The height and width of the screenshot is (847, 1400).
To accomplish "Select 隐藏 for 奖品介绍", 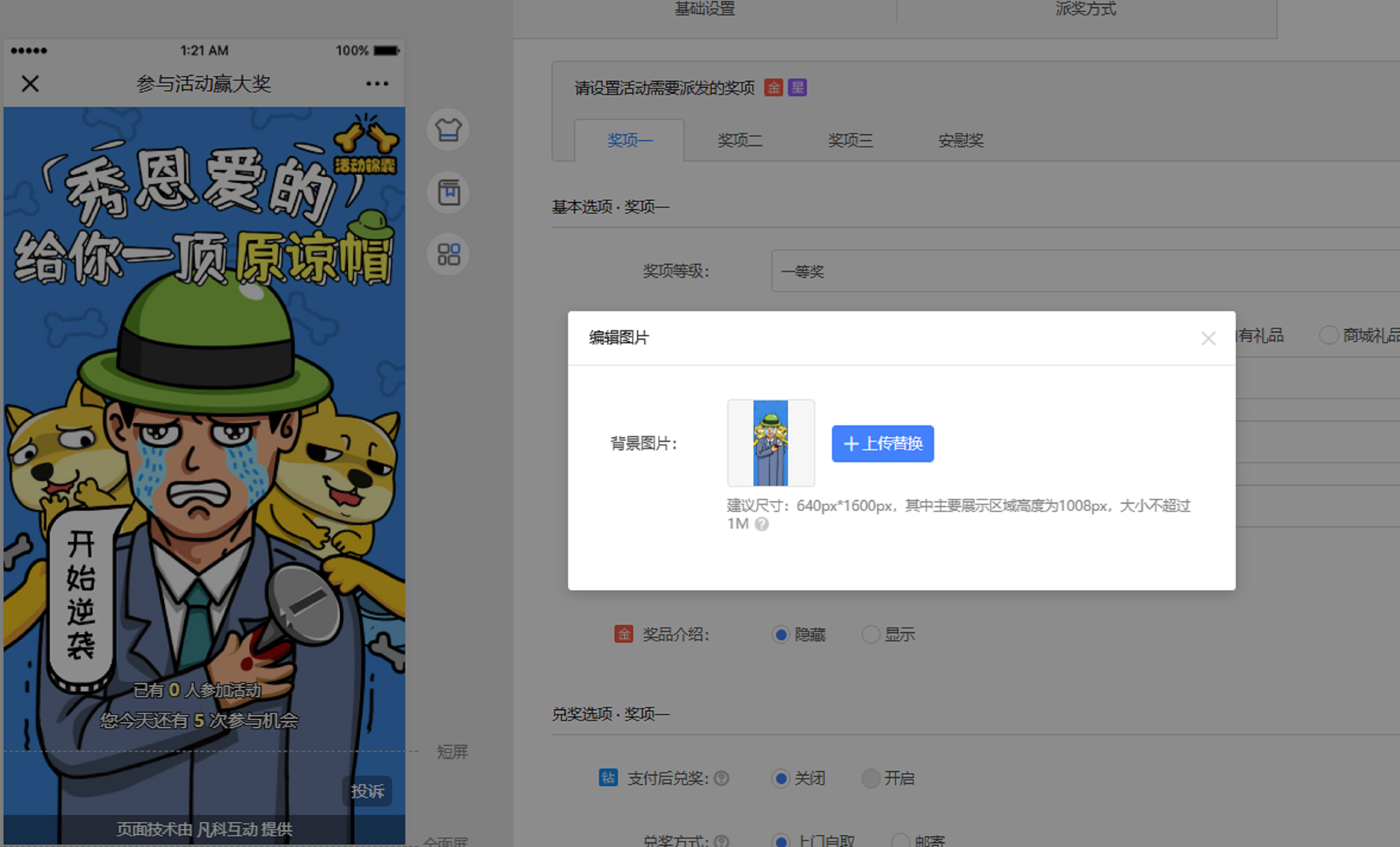I will tap(781, 634).
